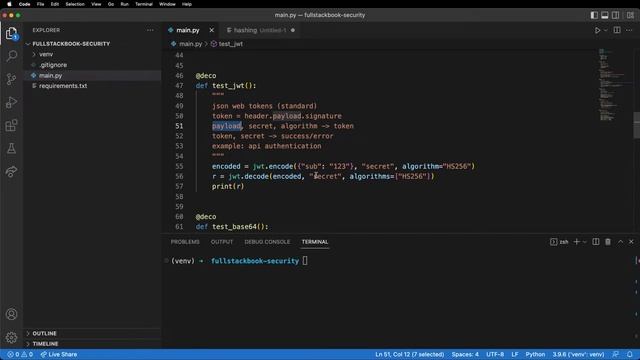Screen dimensions: 640x360
Task: Switch to OUTPUT panel tab
Action: tap(222, 242)
